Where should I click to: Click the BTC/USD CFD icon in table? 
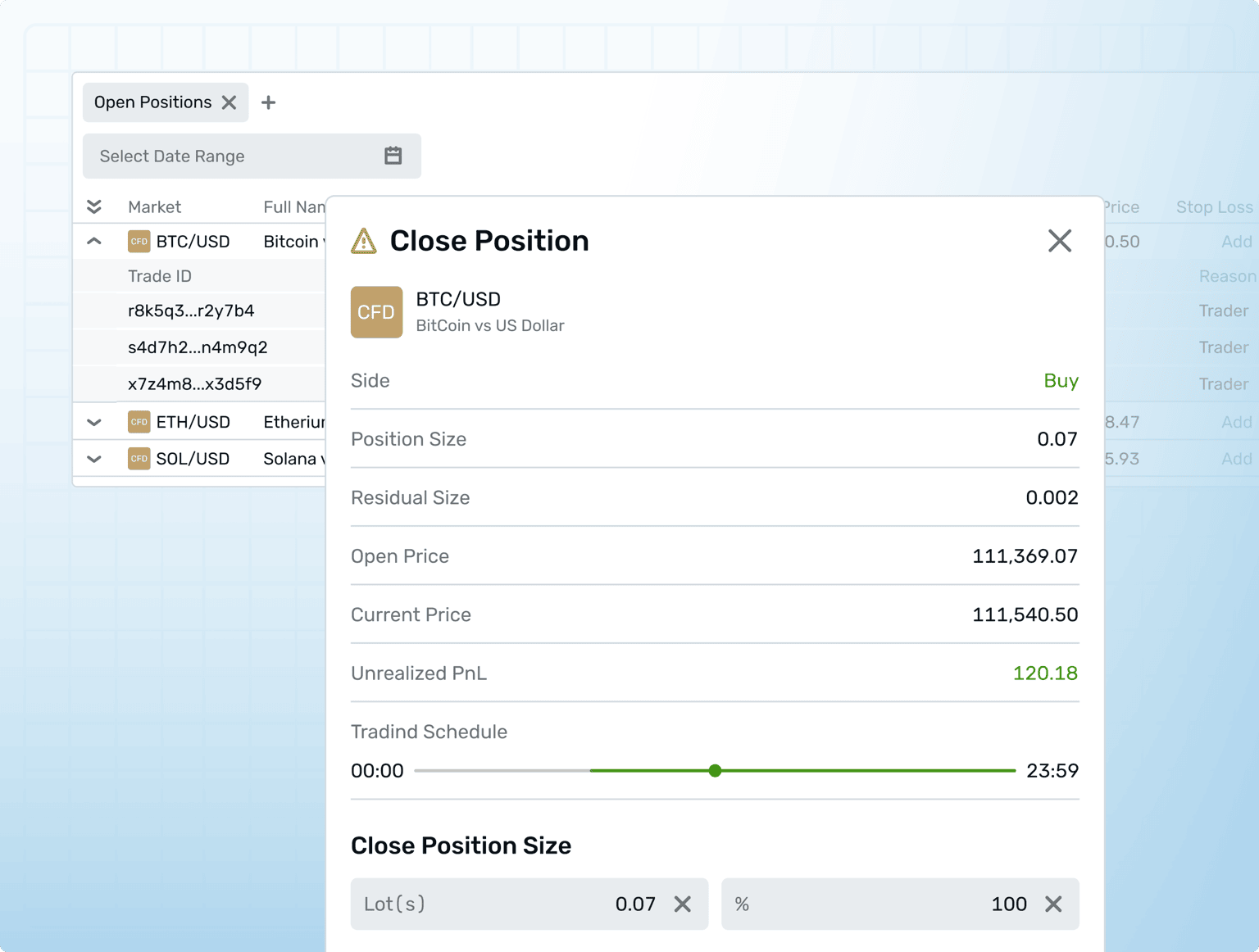click(139, 242)
